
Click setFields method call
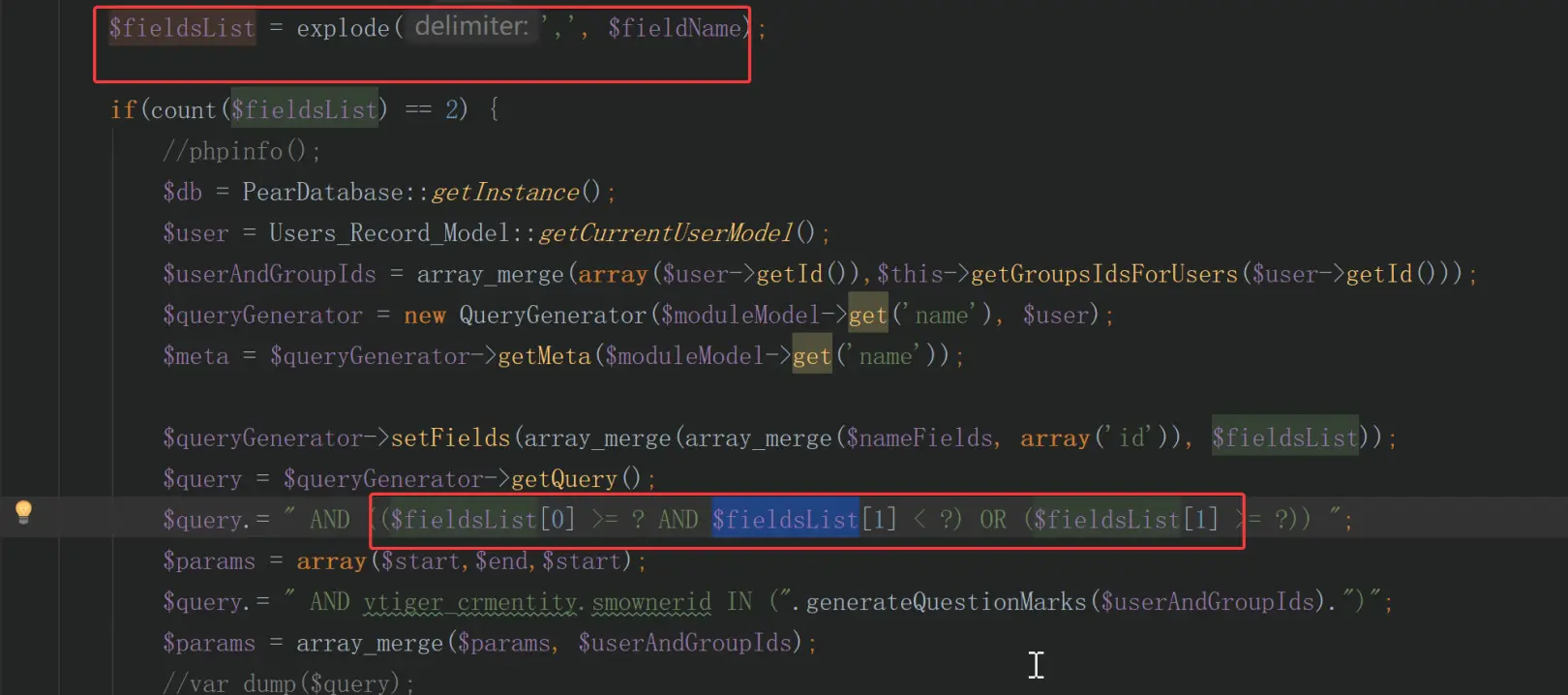450,438
